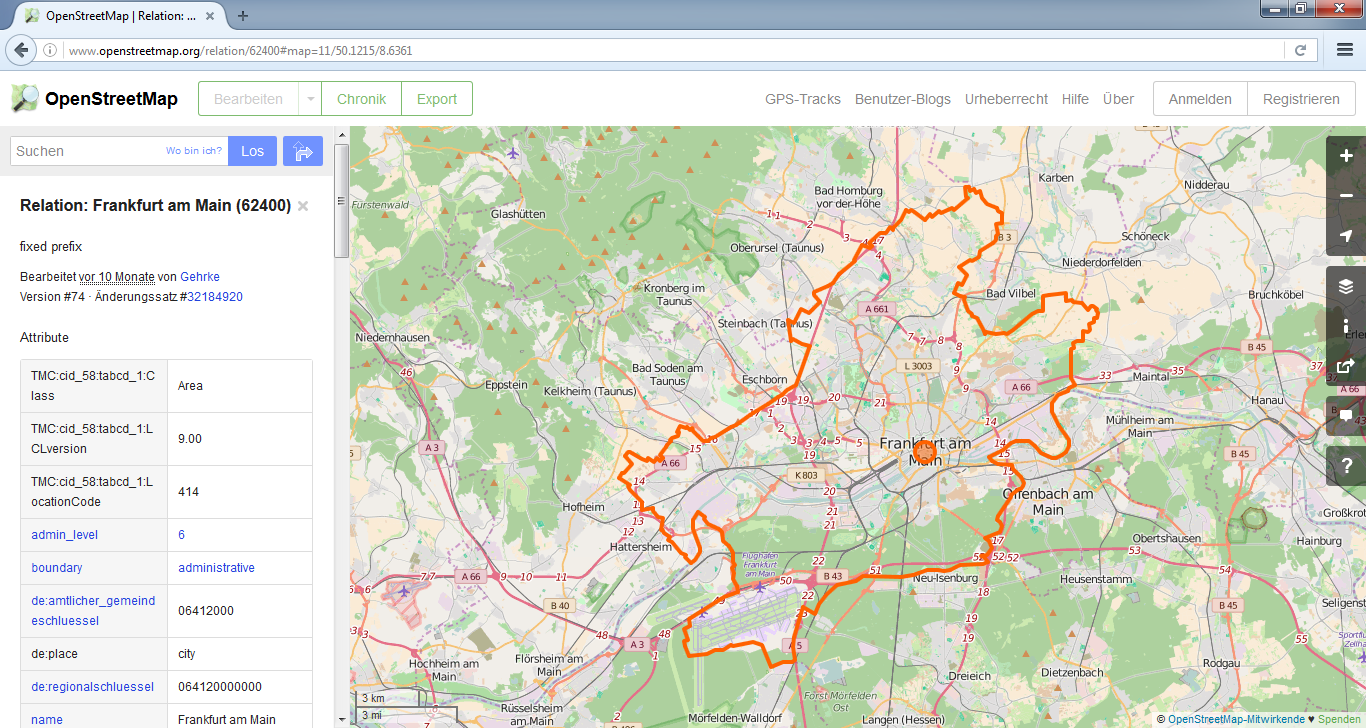The width and height of the screenshot is (1366, 728).
Task: Open the map layers panel
Action: 1346,286
